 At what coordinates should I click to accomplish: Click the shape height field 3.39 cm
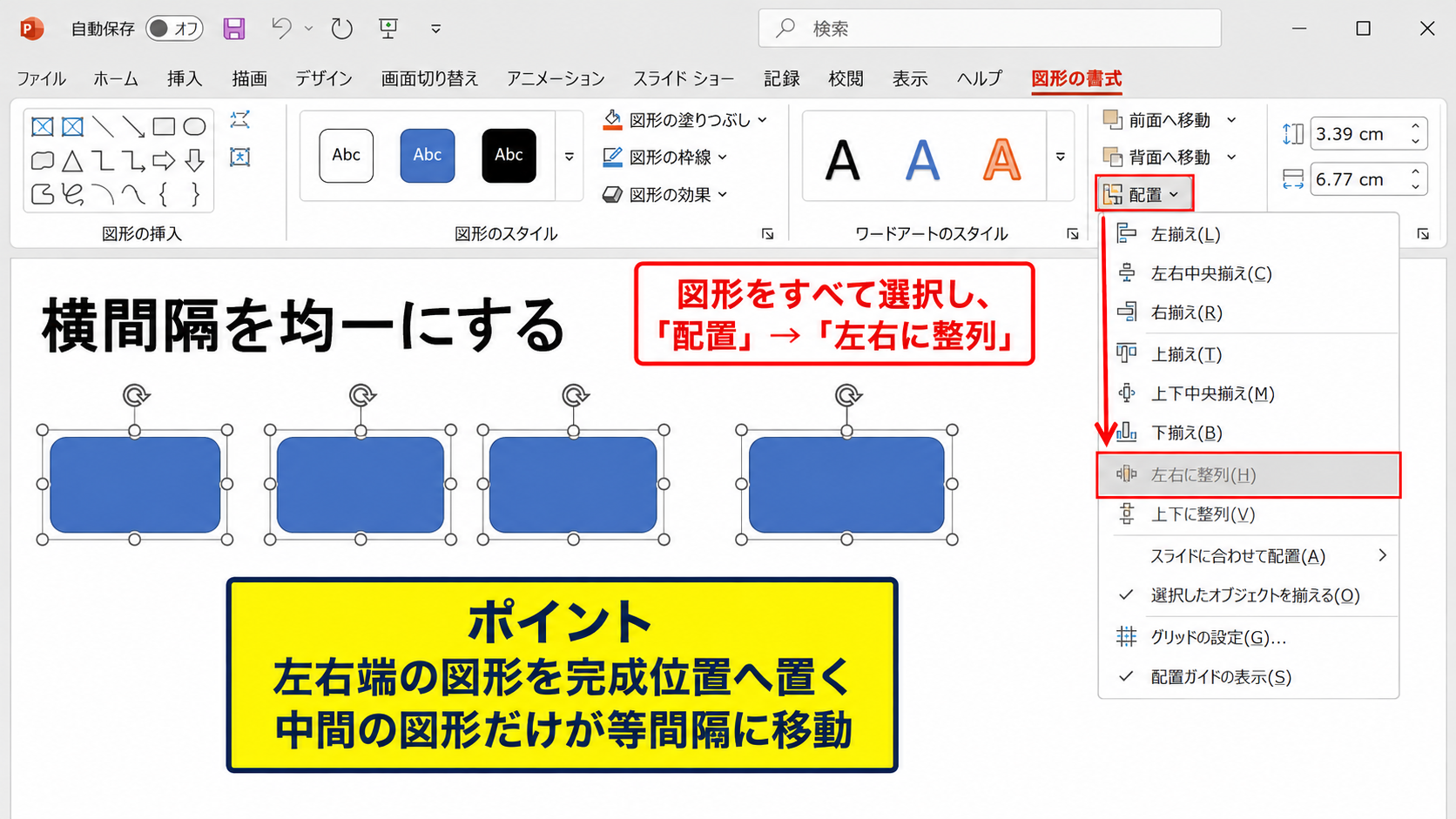1358,134
